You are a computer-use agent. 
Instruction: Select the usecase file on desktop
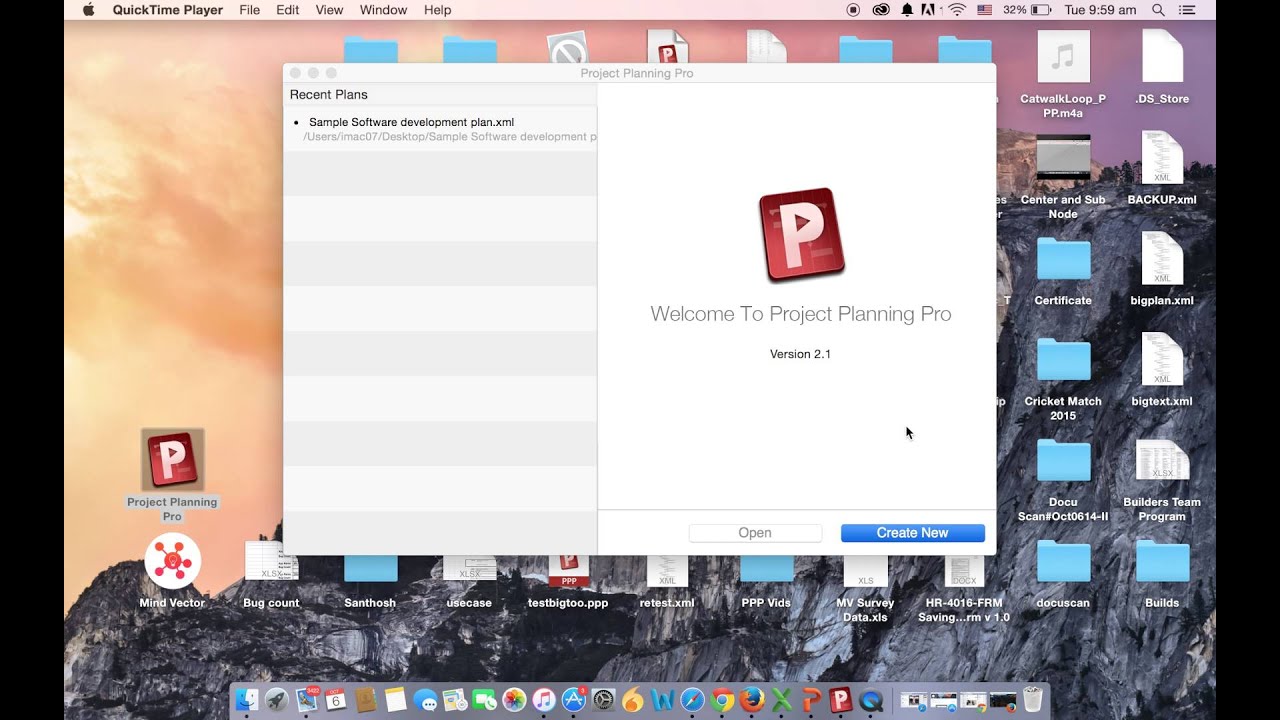[469, 580]
